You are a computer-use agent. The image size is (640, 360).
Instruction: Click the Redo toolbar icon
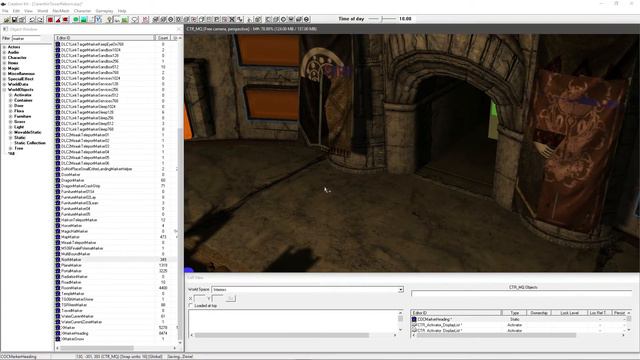[40, 19]
